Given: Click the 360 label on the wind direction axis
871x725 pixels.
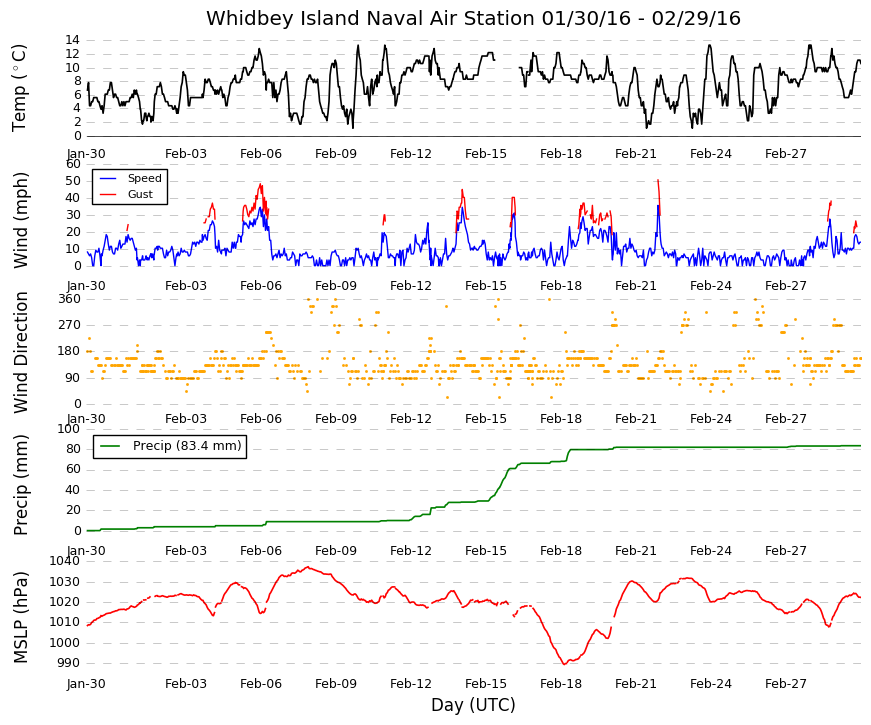Looking at the screenshot, I should [x=69, y=299].
